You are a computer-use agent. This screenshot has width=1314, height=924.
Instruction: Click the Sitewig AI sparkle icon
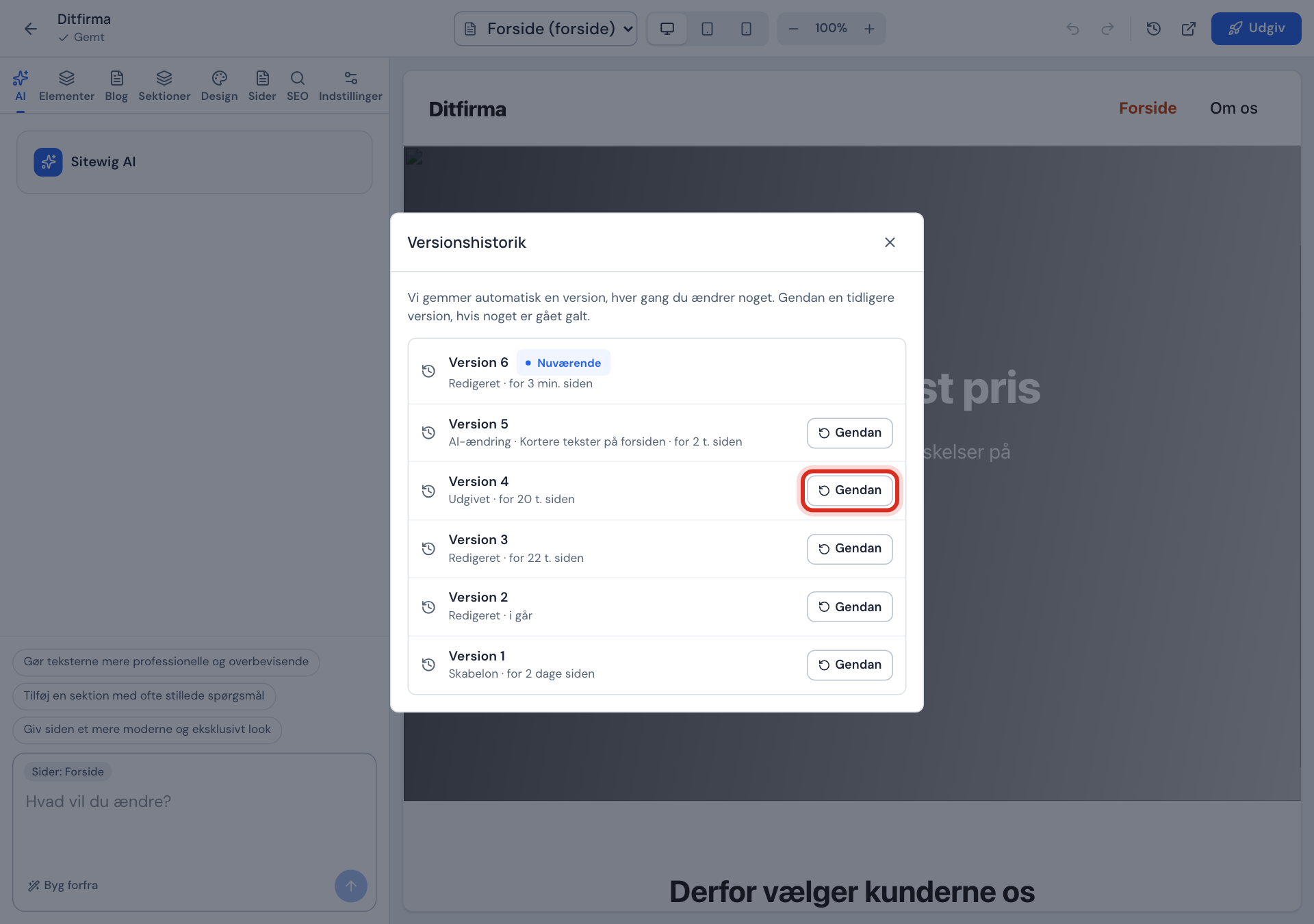click(48, 162)
